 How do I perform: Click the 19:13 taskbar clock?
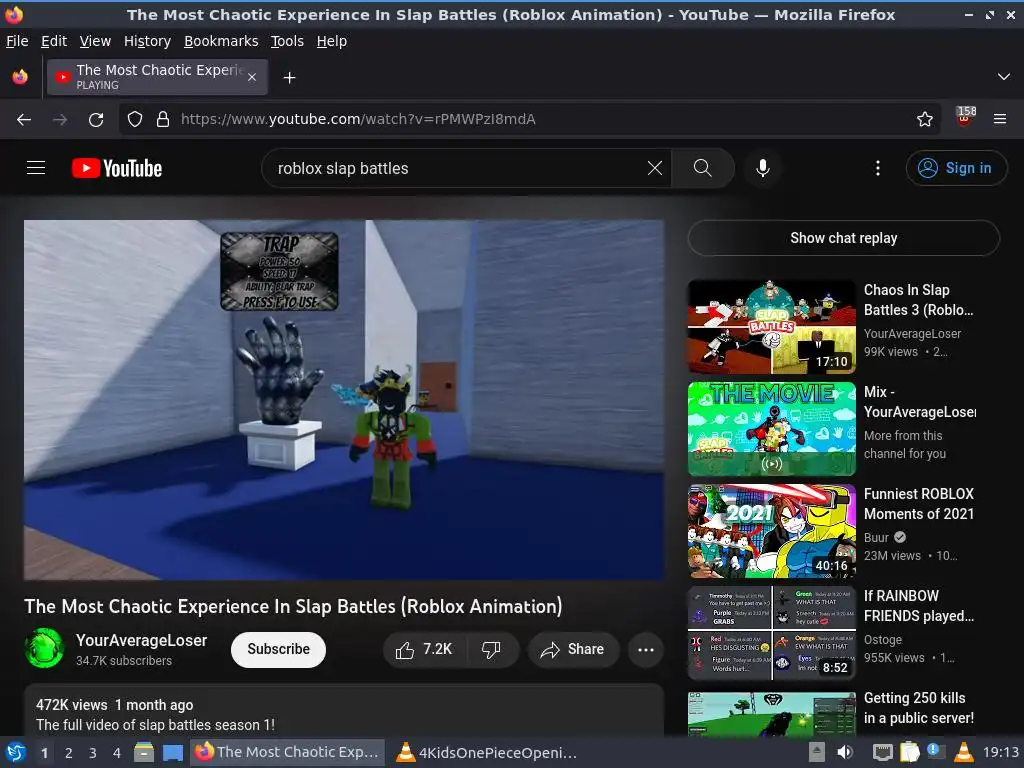[x=1000, y=752]
